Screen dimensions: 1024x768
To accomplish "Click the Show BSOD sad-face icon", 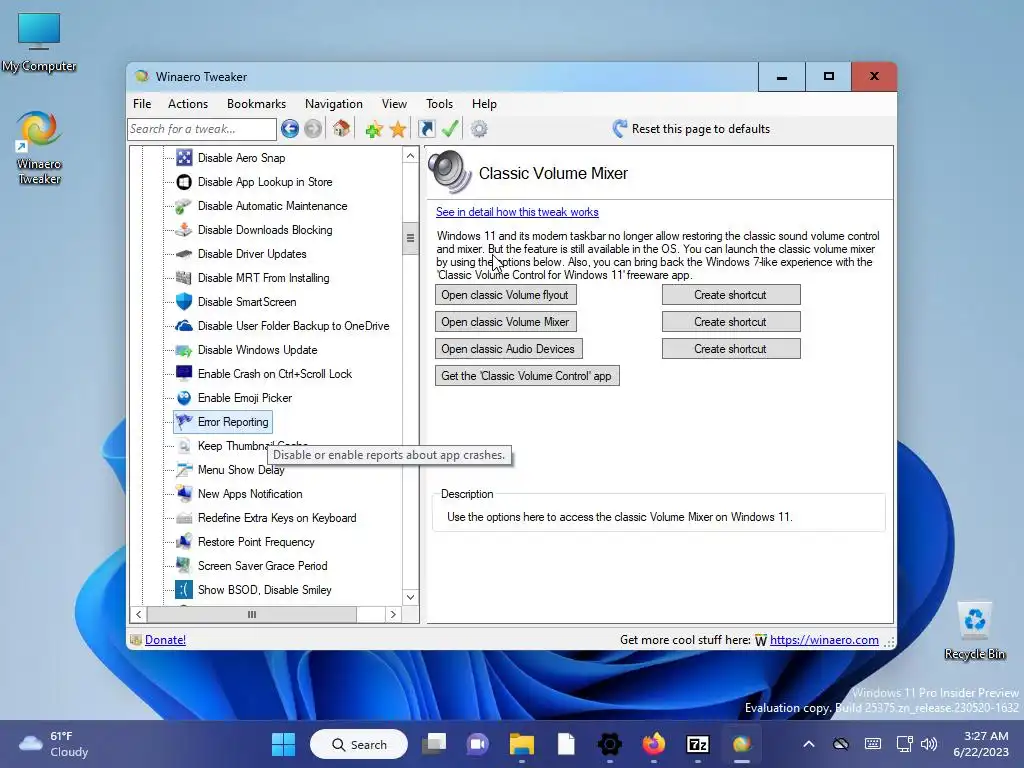I will click(184, 590).
